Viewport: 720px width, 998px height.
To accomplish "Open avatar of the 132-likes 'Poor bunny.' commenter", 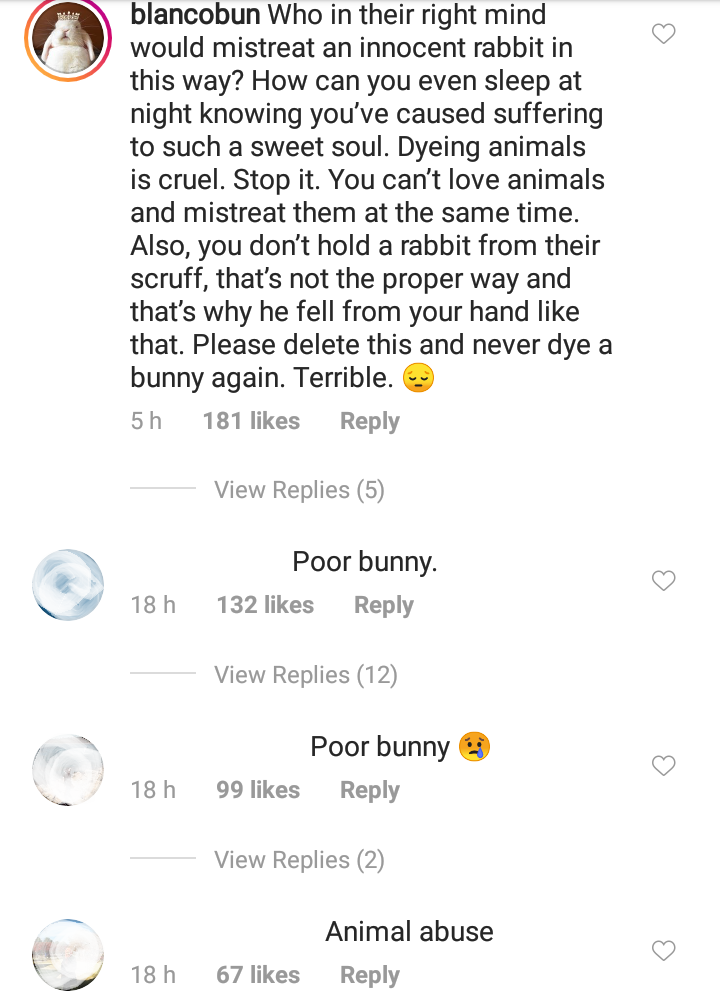I will click(x=68, y=585).
